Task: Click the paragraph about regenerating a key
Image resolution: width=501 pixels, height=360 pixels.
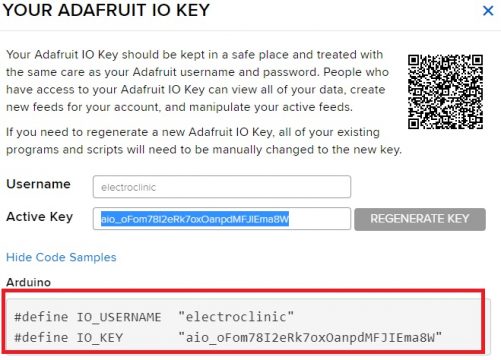Action: [204, 141]
